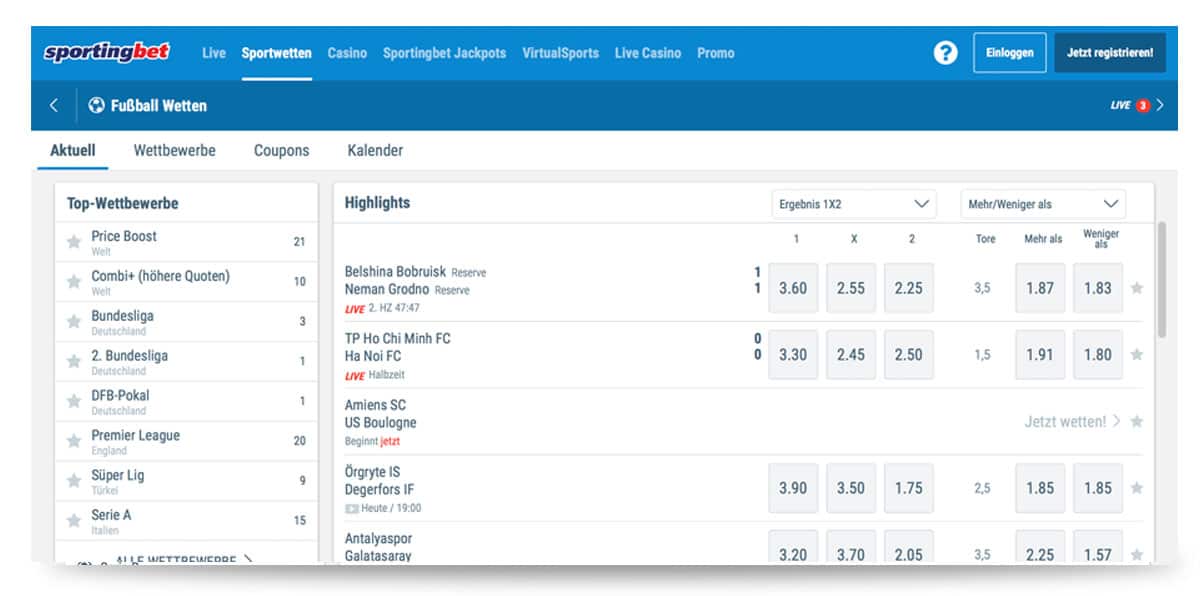Screen dimensions: 1200x596
Task: Click the Highlights vertical scrollbar
Action: (x=1161, y=280)
